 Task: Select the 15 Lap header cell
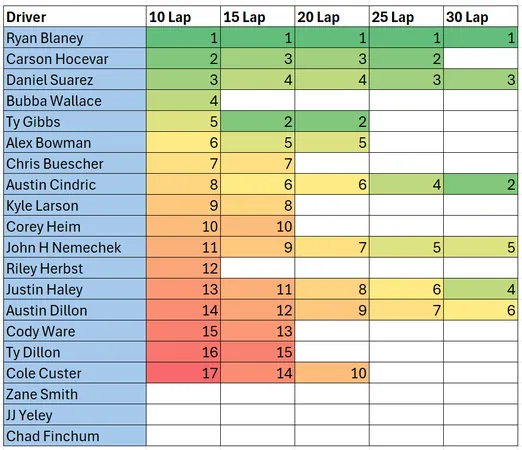258,17
